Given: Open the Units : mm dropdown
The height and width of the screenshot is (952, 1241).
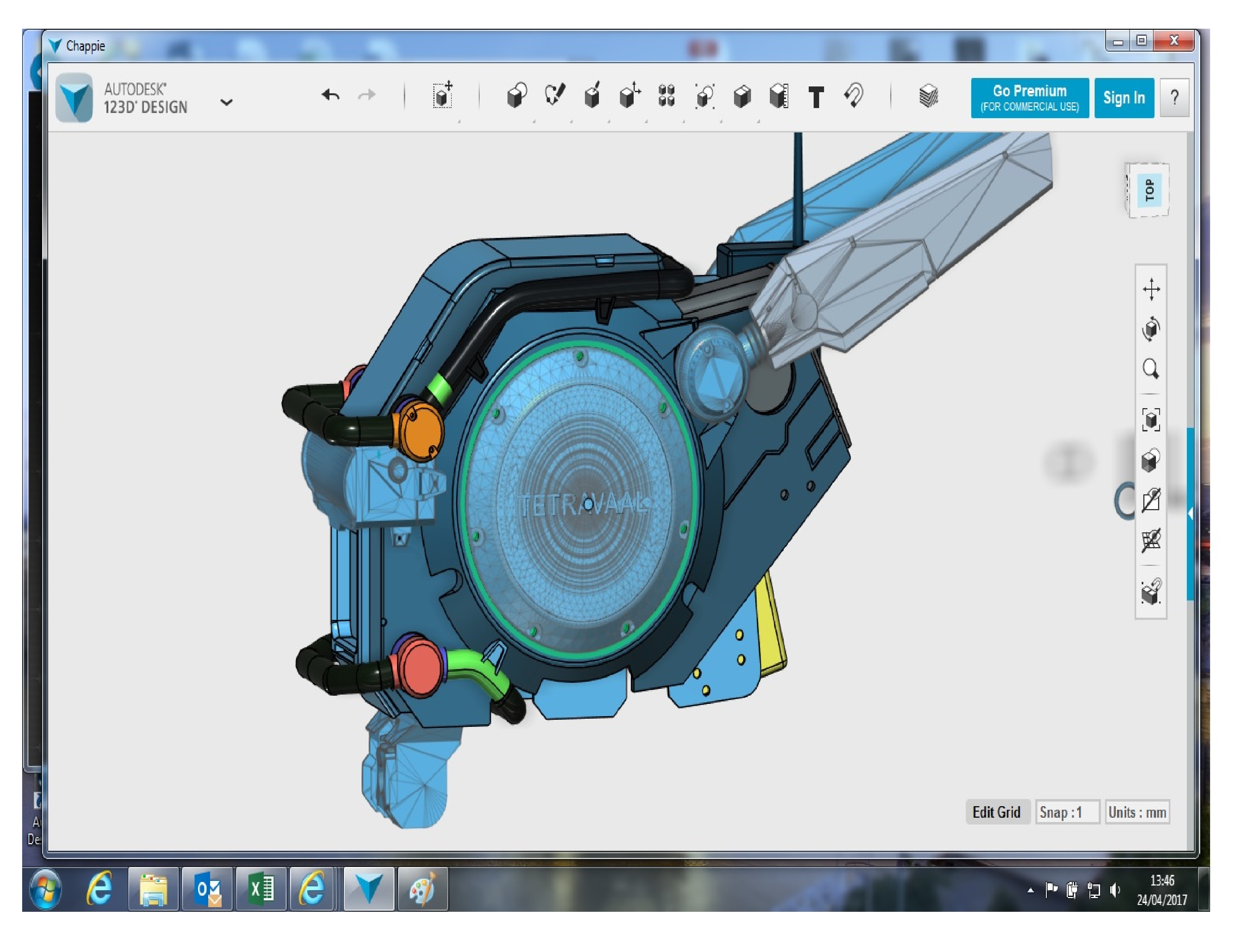Looking at the screenshot, I should click(x=1137, y=812).
